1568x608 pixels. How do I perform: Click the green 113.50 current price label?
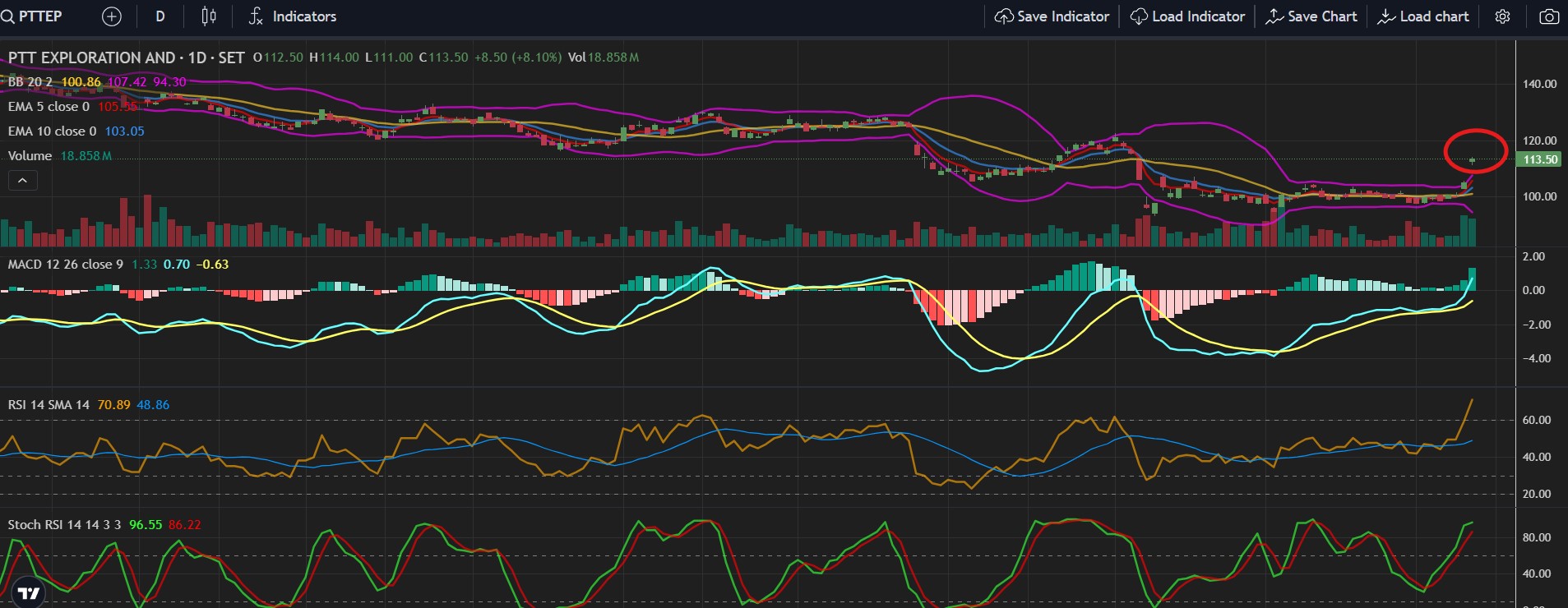tap(1540, 159)
